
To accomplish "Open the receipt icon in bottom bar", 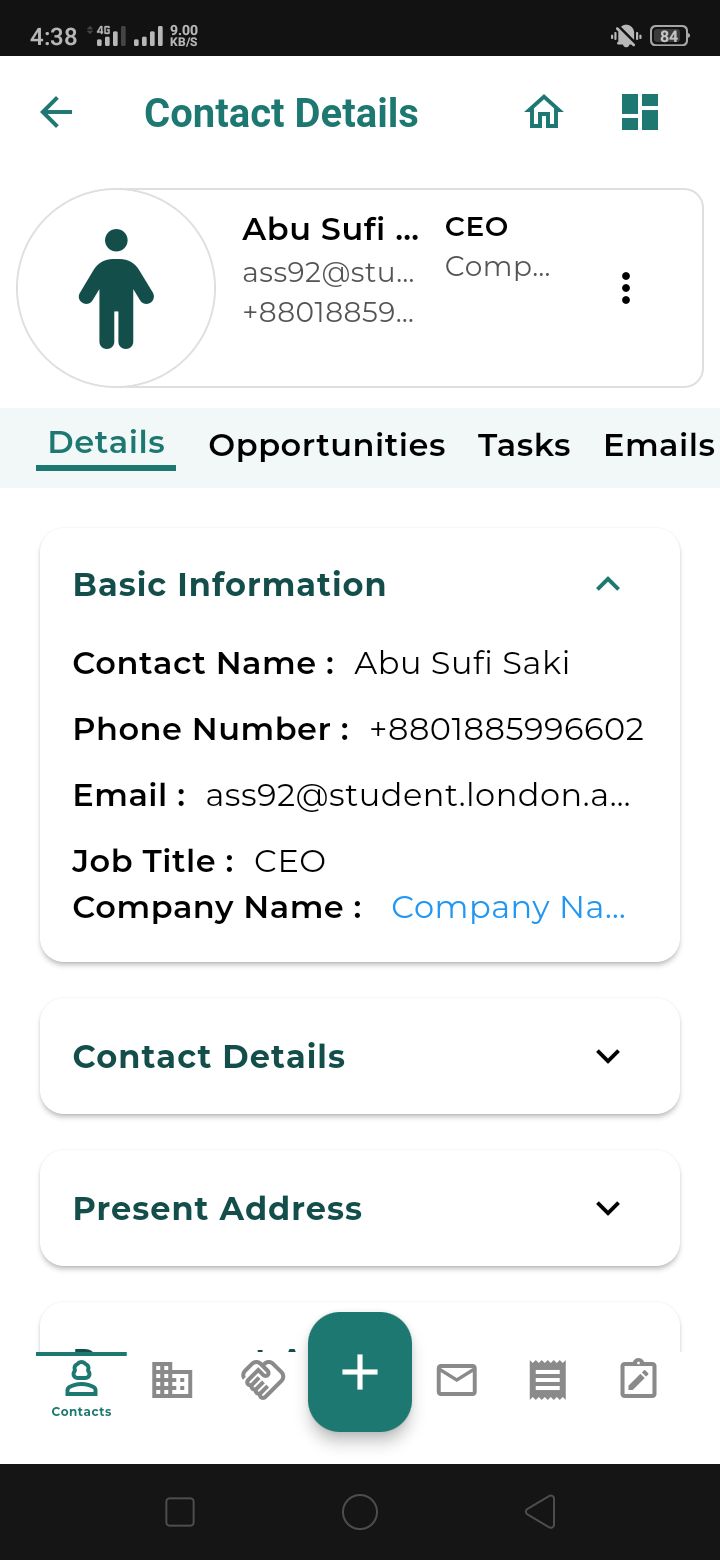I will (547, 1381).
